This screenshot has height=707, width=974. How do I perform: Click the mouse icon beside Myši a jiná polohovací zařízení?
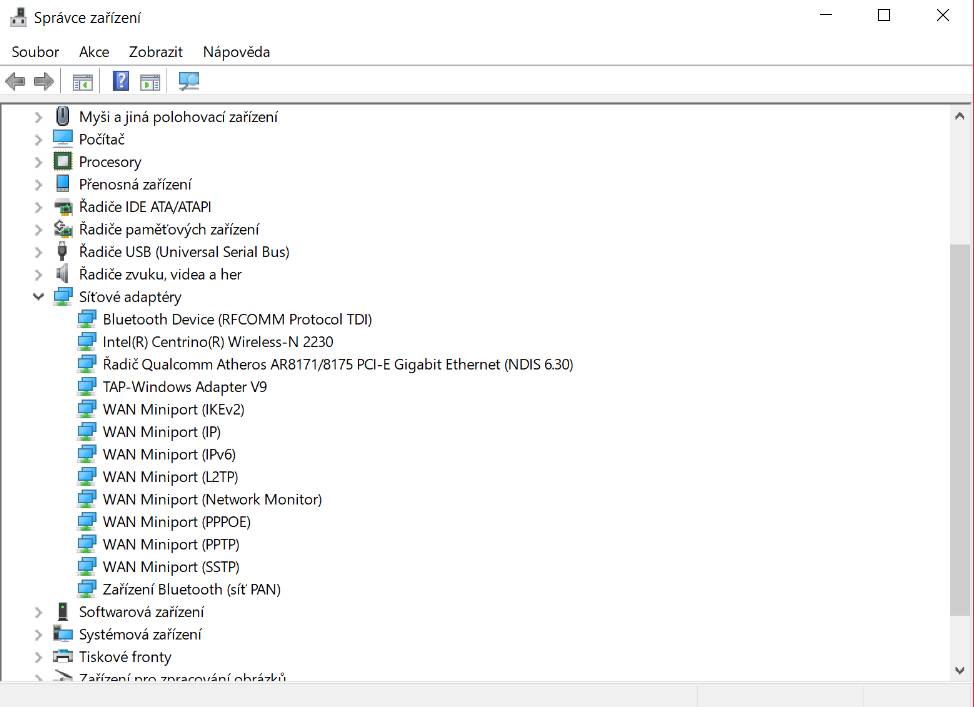click(63, 116)
